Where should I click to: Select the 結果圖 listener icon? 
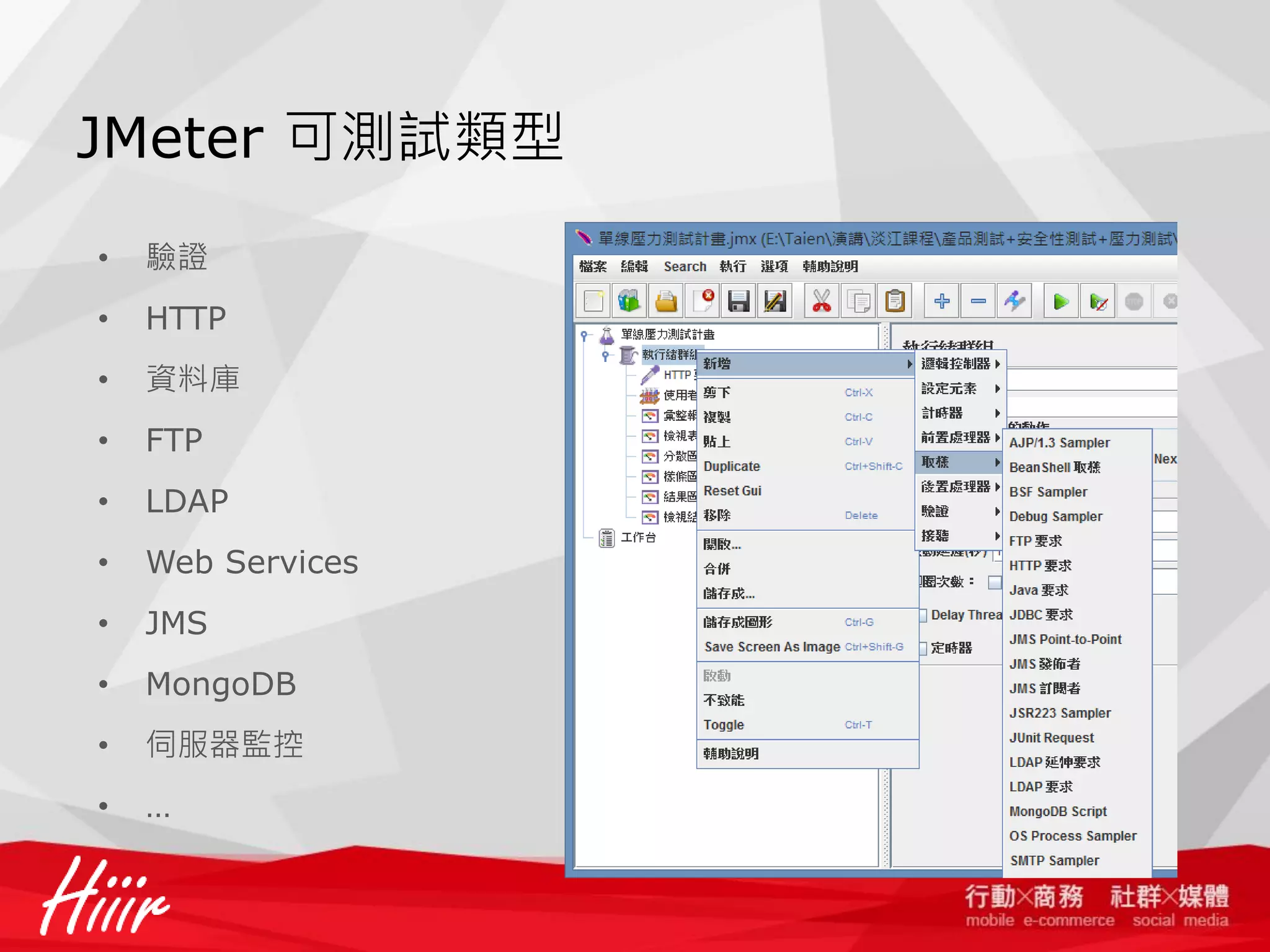pyautogui.click(x=649, y=497)
